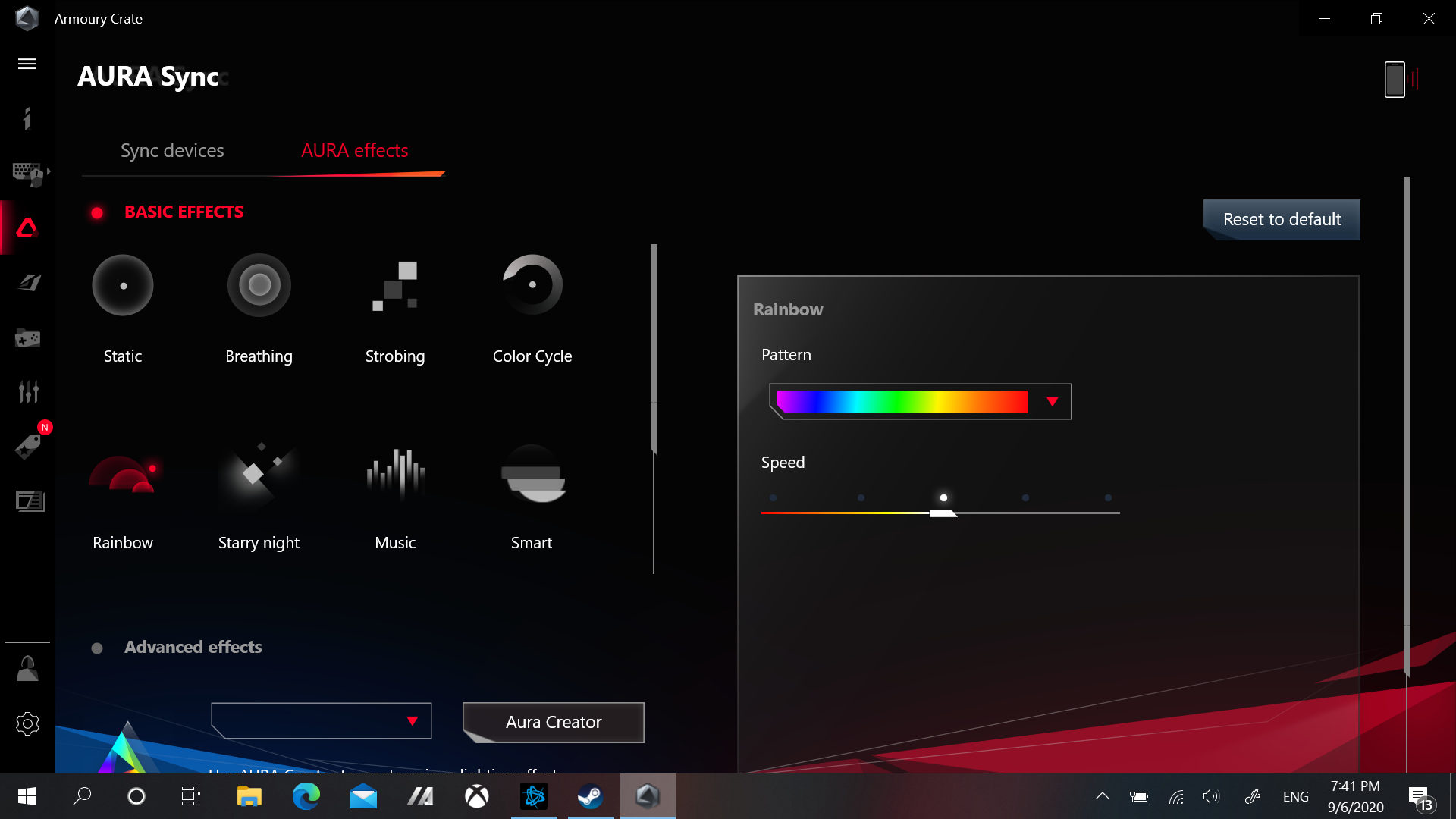Show hidden system tray icons
Screen dimensions: 1456x819
pos(1103,796)
